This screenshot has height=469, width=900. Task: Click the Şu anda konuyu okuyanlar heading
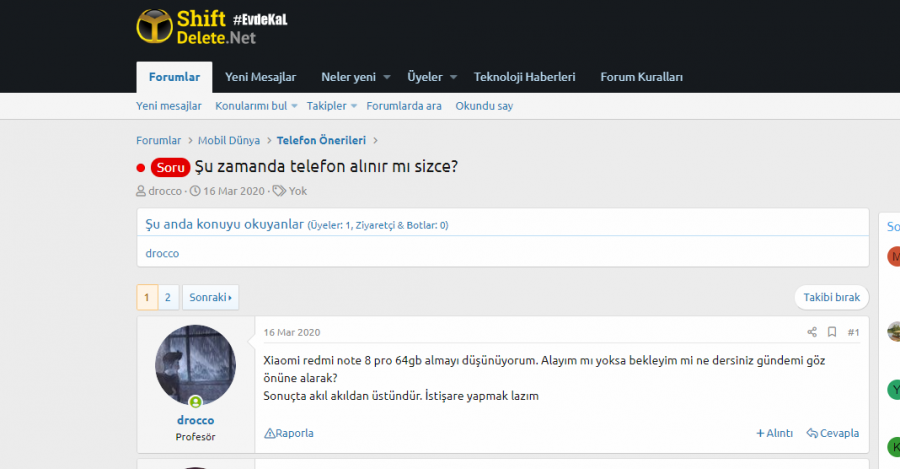coord(224,224)
